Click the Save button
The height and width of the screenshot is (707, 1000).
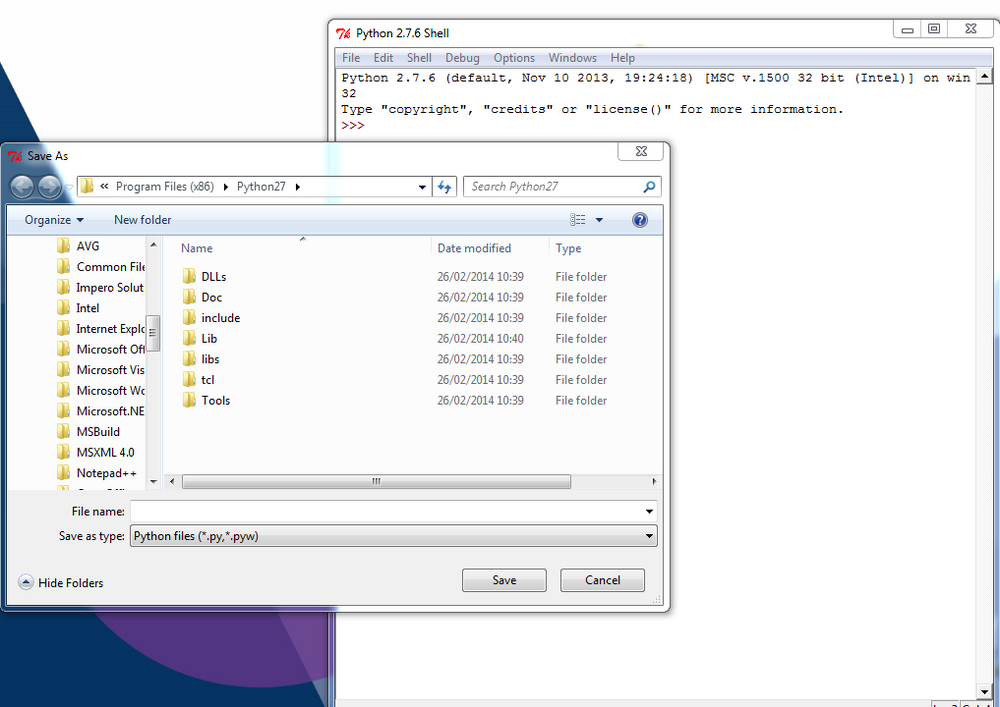click(x=504, y=580)
